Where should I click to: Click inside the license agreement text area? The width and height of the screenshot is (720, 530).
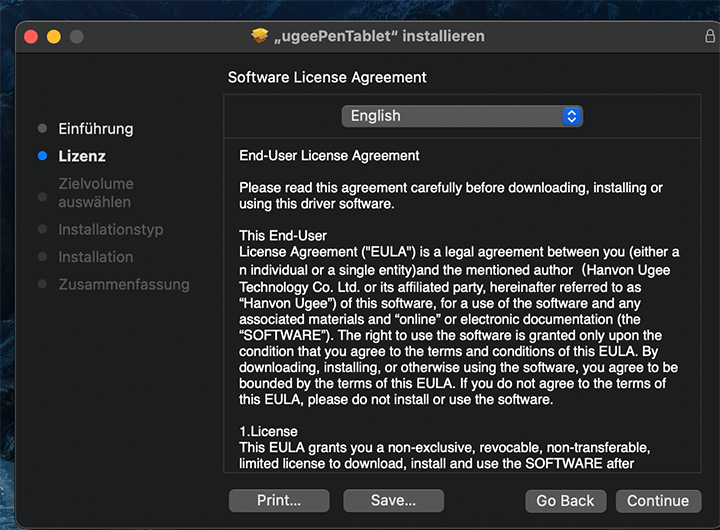(x=460, y=320)
